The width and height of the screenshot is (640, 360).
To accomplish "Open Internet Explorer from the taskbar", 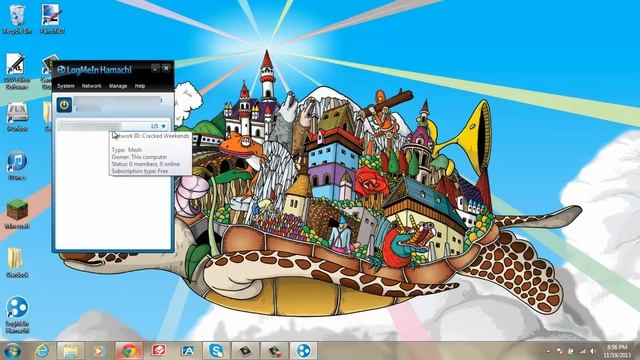I will click(42, 351).
